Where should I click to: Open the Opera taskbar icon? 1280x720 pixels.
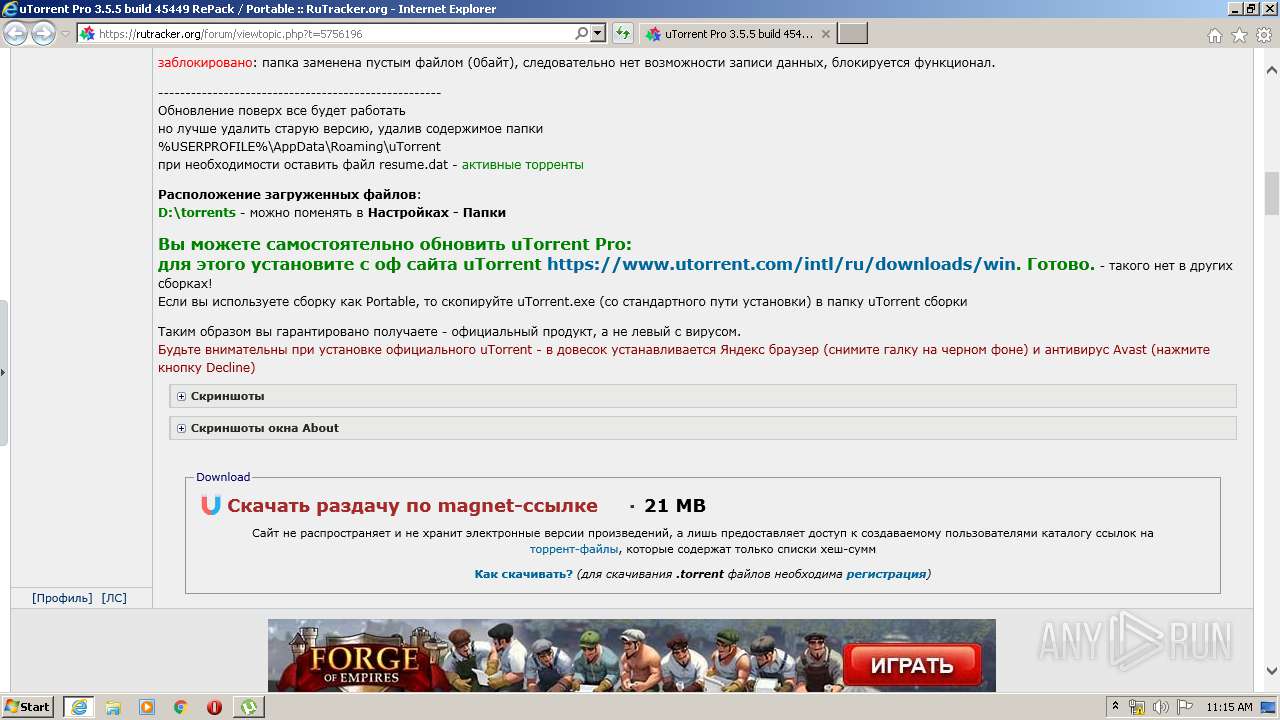[x=214, y=707]
